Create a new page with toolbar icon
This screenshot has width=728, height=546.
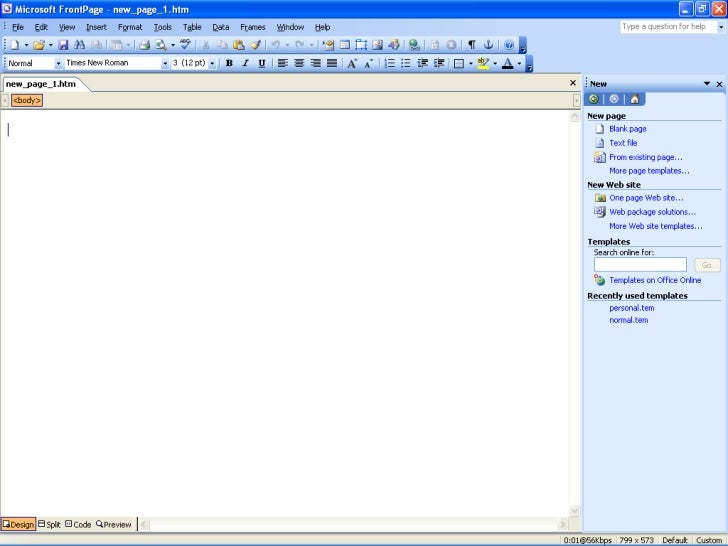15,45
